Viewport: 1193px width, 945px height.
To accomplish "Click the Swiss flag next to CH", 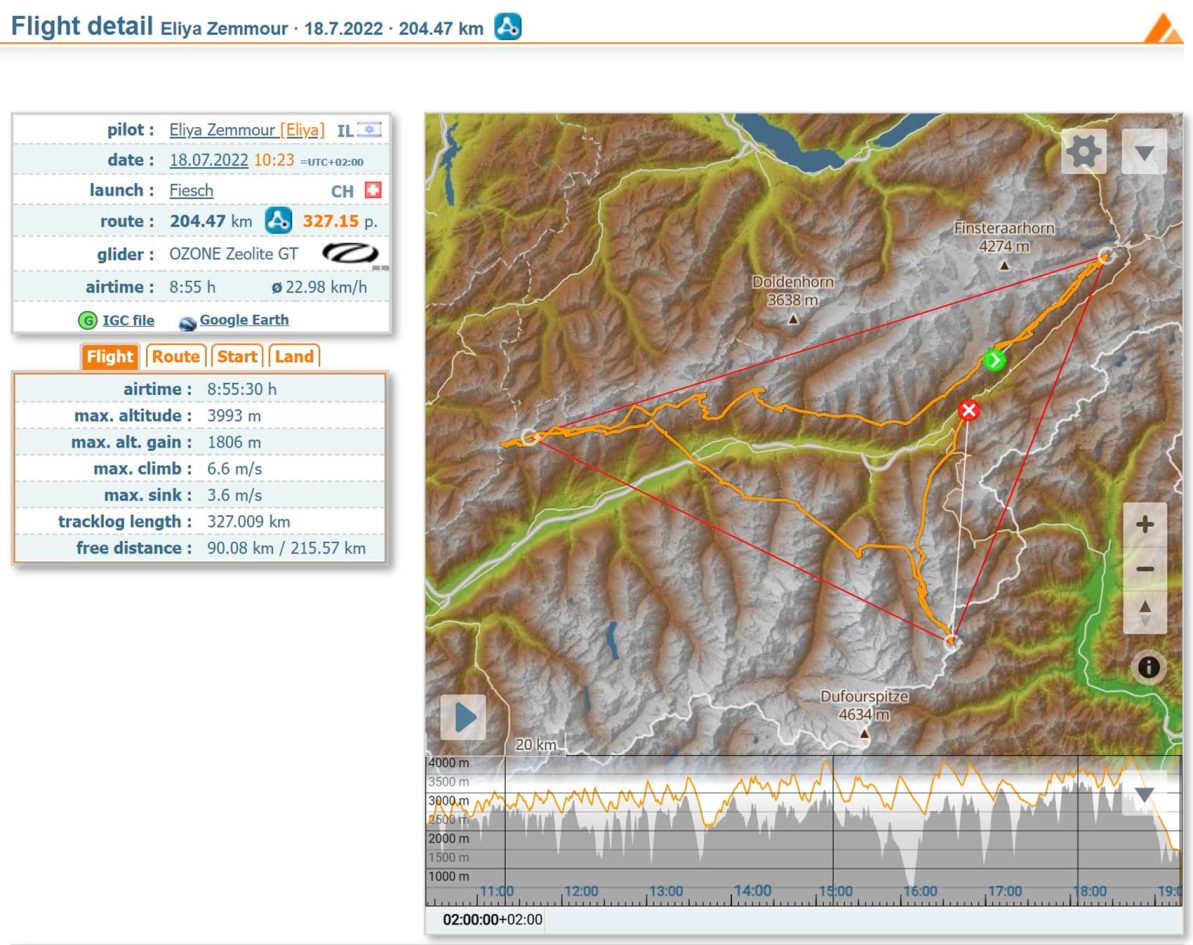I will (373, 190).
